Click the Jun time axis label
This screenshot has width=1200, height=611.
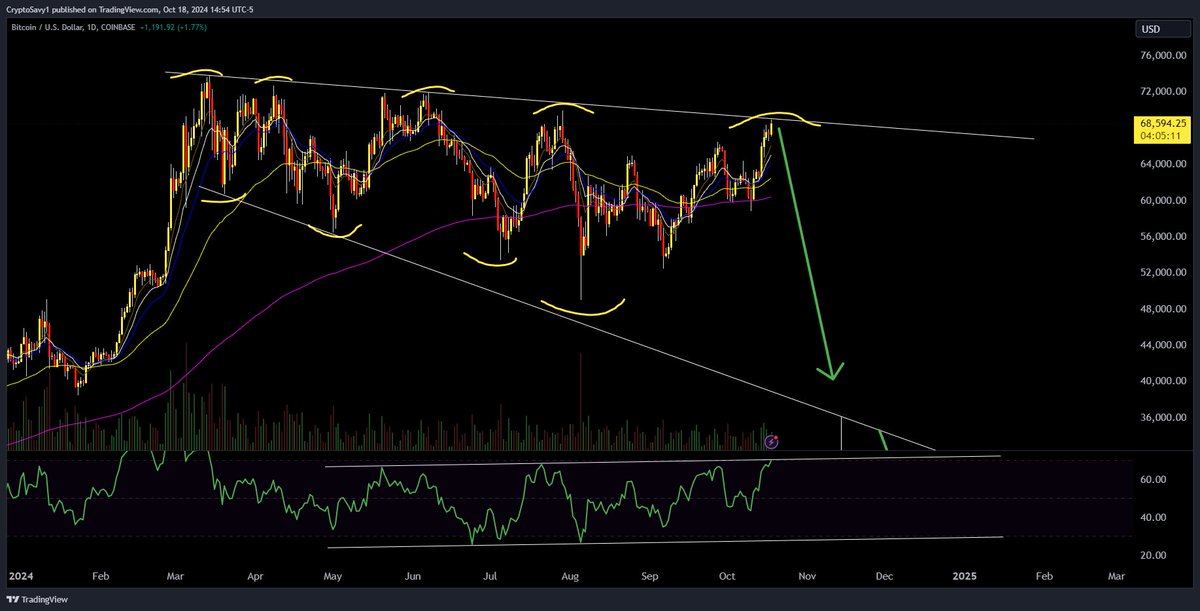pos(413,577)
